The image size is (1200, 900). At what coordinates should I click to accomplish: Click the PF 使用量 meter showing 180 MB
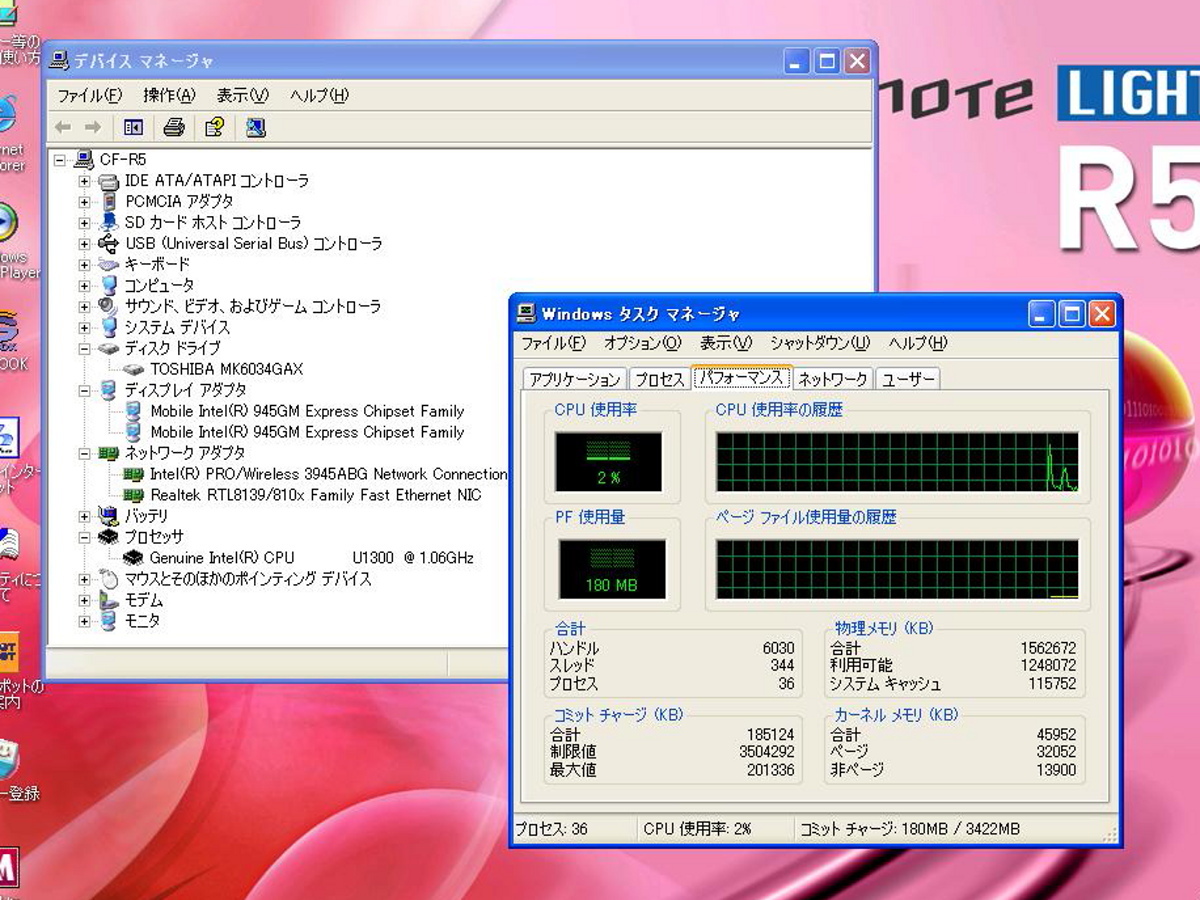(611, 569)
